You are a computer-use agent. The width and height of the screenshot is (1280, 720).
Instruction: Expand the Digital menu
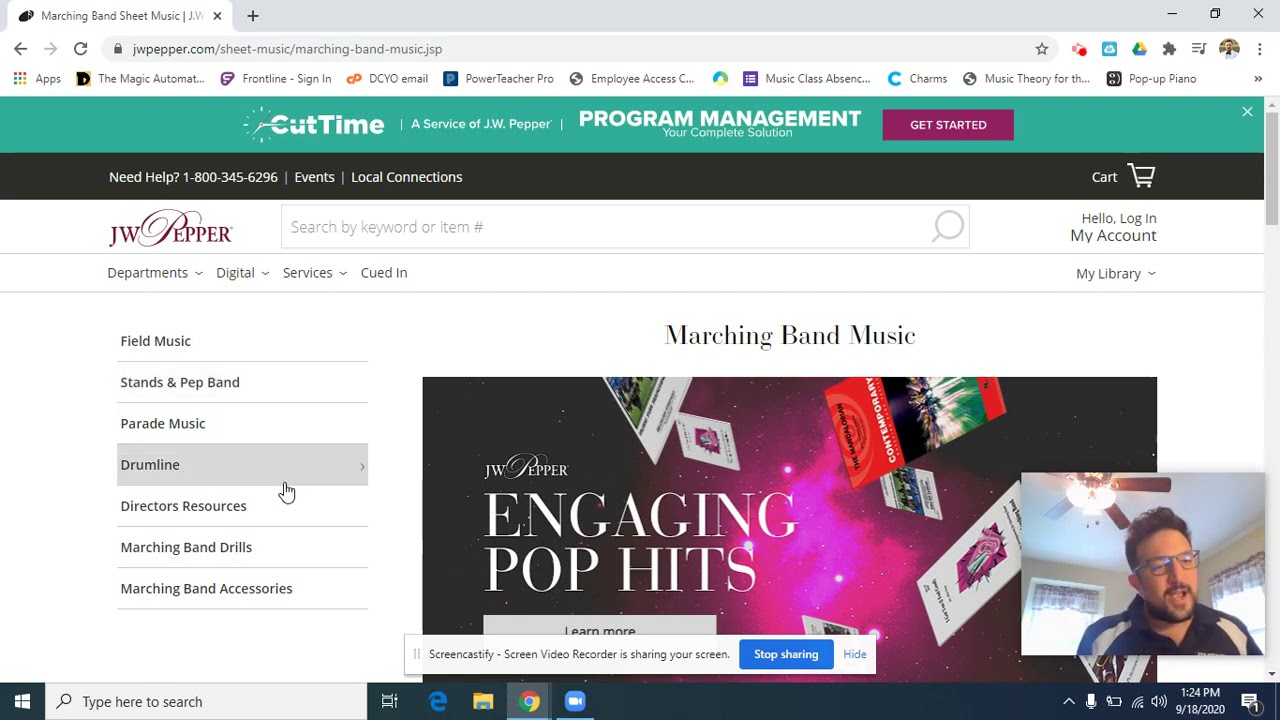242,273
